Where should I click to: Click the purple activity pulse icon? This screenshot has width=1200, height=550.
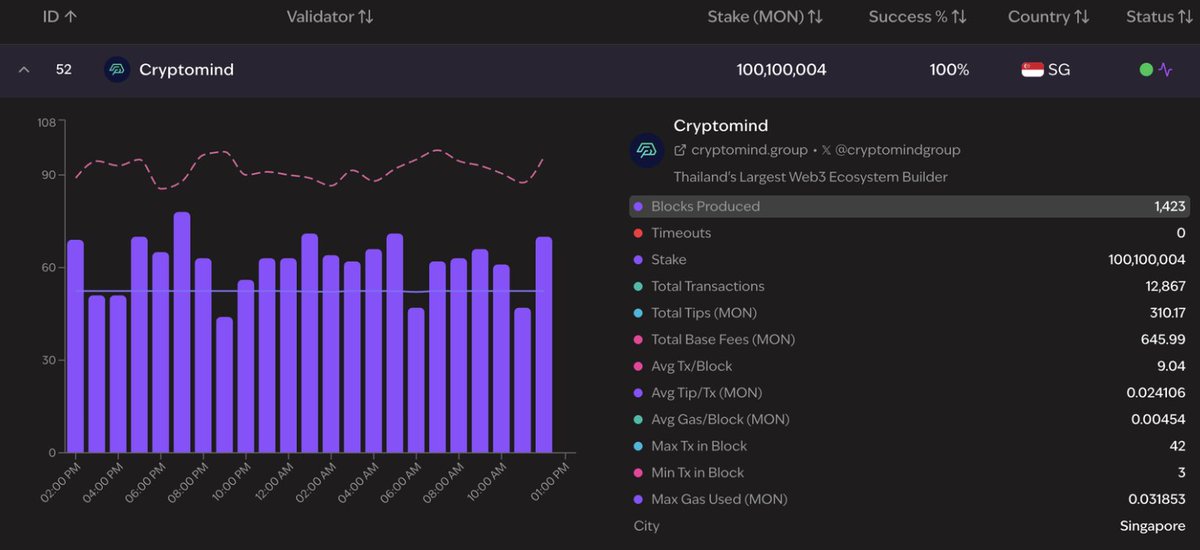click(x=1165, y=70)
